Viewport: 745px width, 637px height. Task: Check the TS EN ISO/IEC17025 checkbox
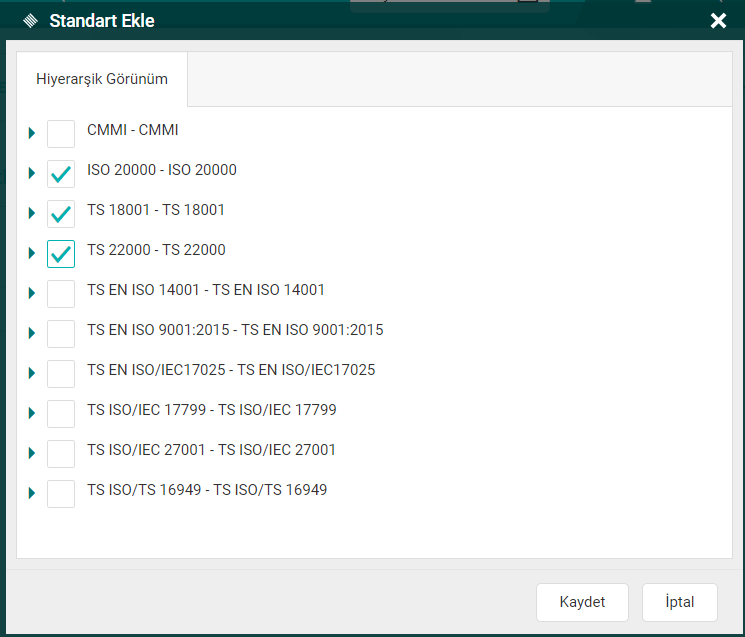coord(61,374)
